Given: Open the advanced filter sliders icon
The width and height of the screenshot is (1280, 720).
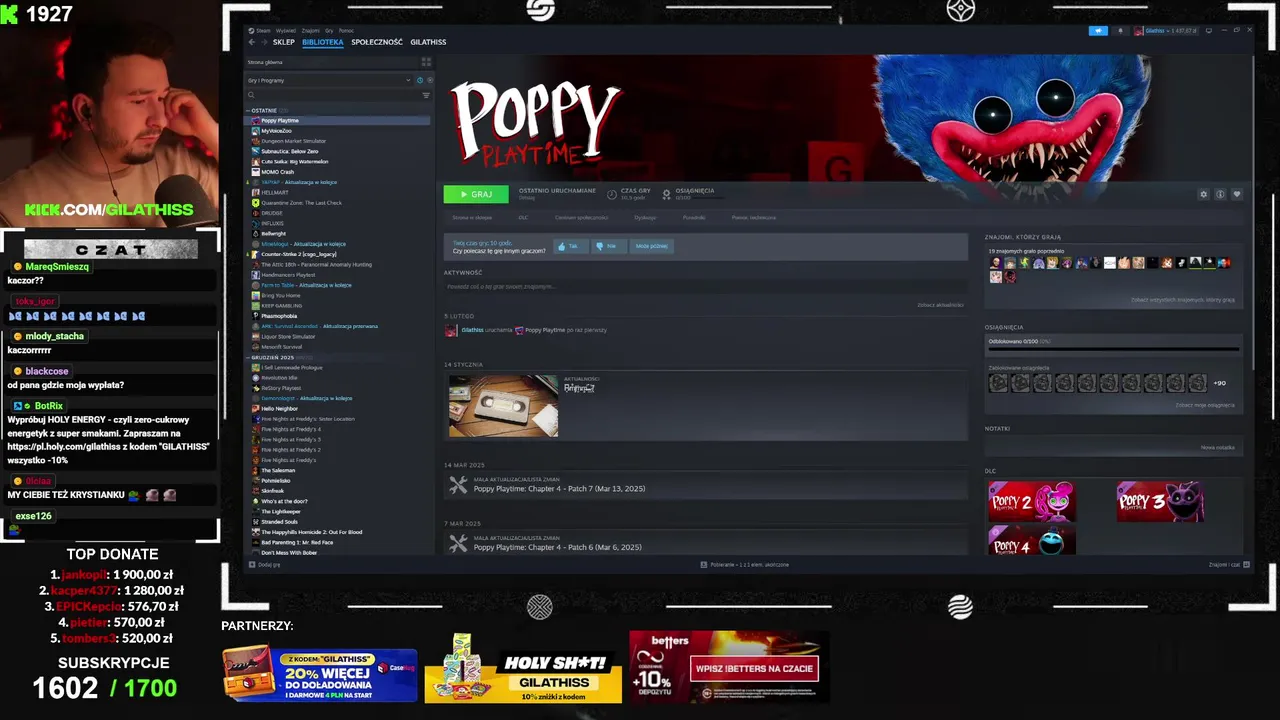Looking at the screenshot, I should pyautogui.click(x=426, y=95).
